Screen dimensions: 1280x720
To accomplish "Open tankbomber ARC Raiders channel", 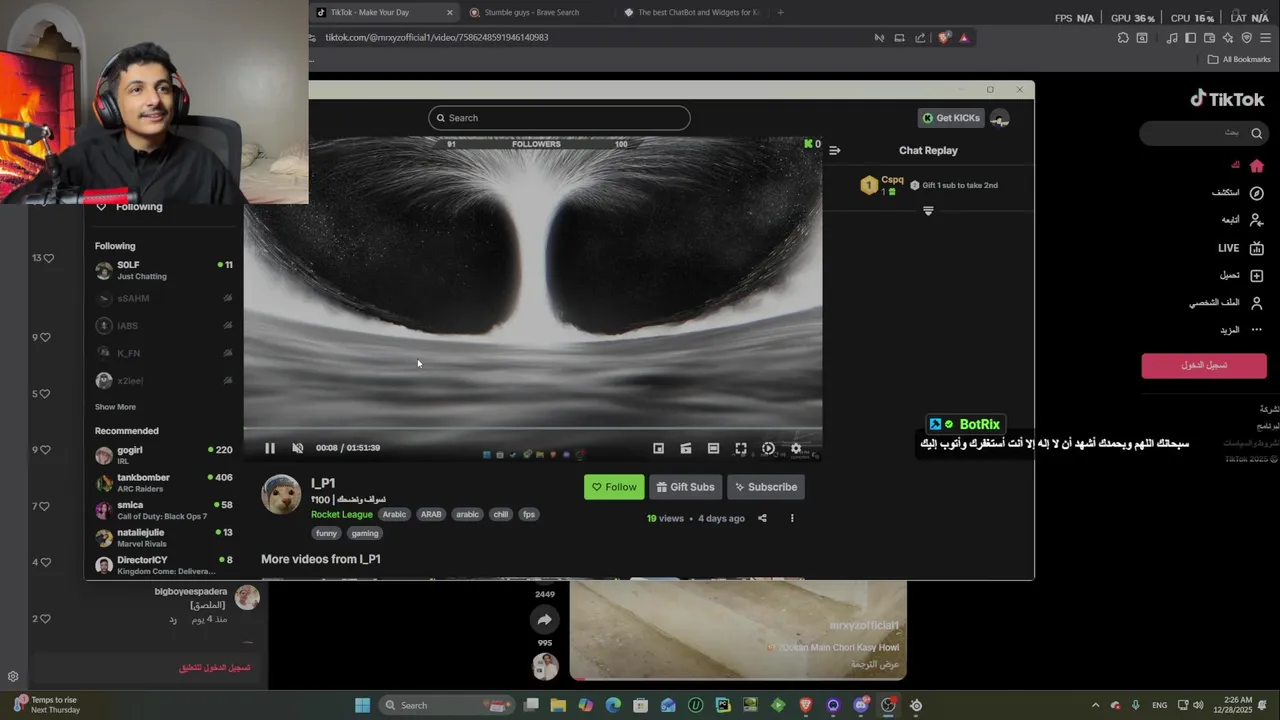I will [x=164, y=482].
